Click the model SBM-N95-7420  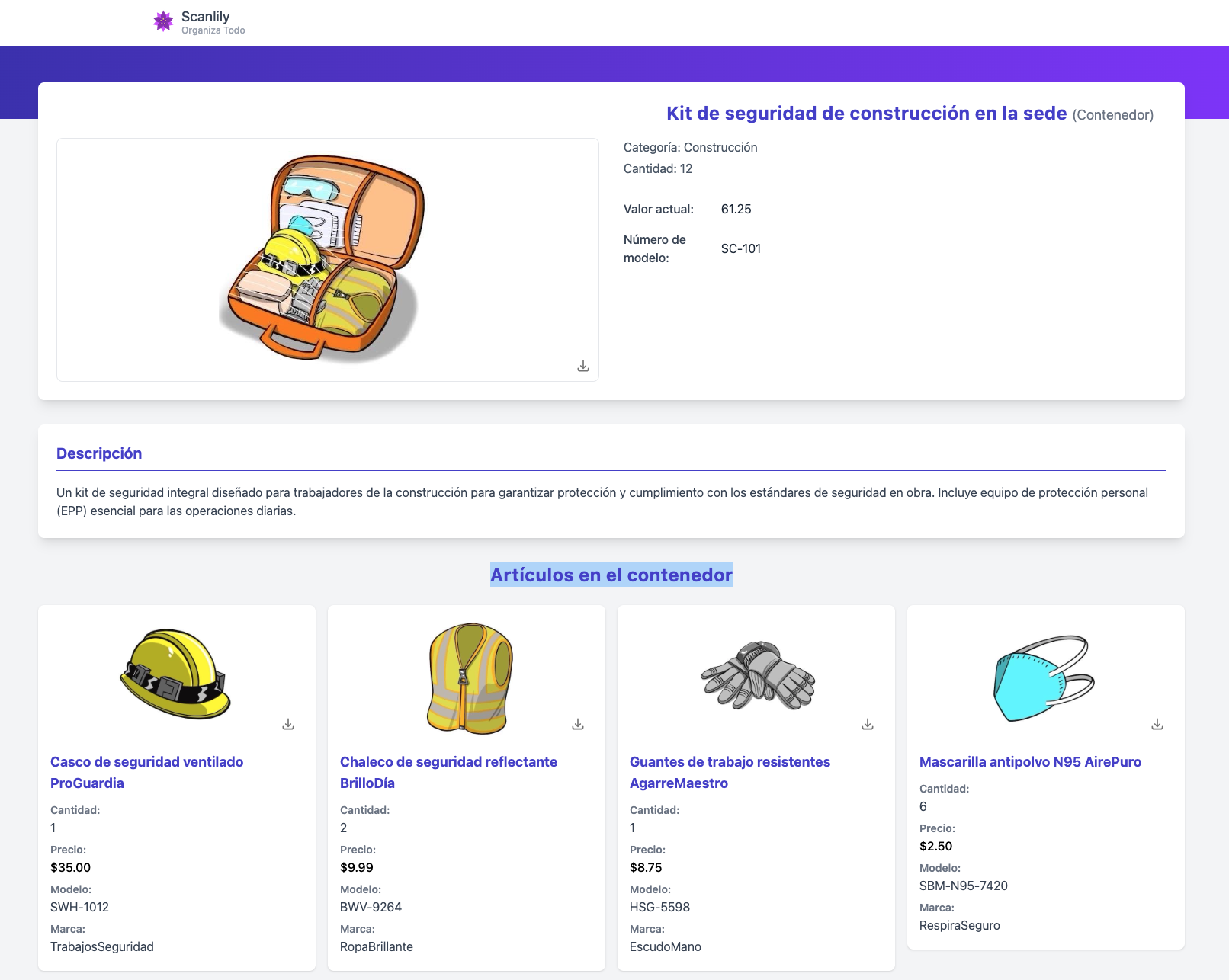pyautogui.click(x=964, y=886)
